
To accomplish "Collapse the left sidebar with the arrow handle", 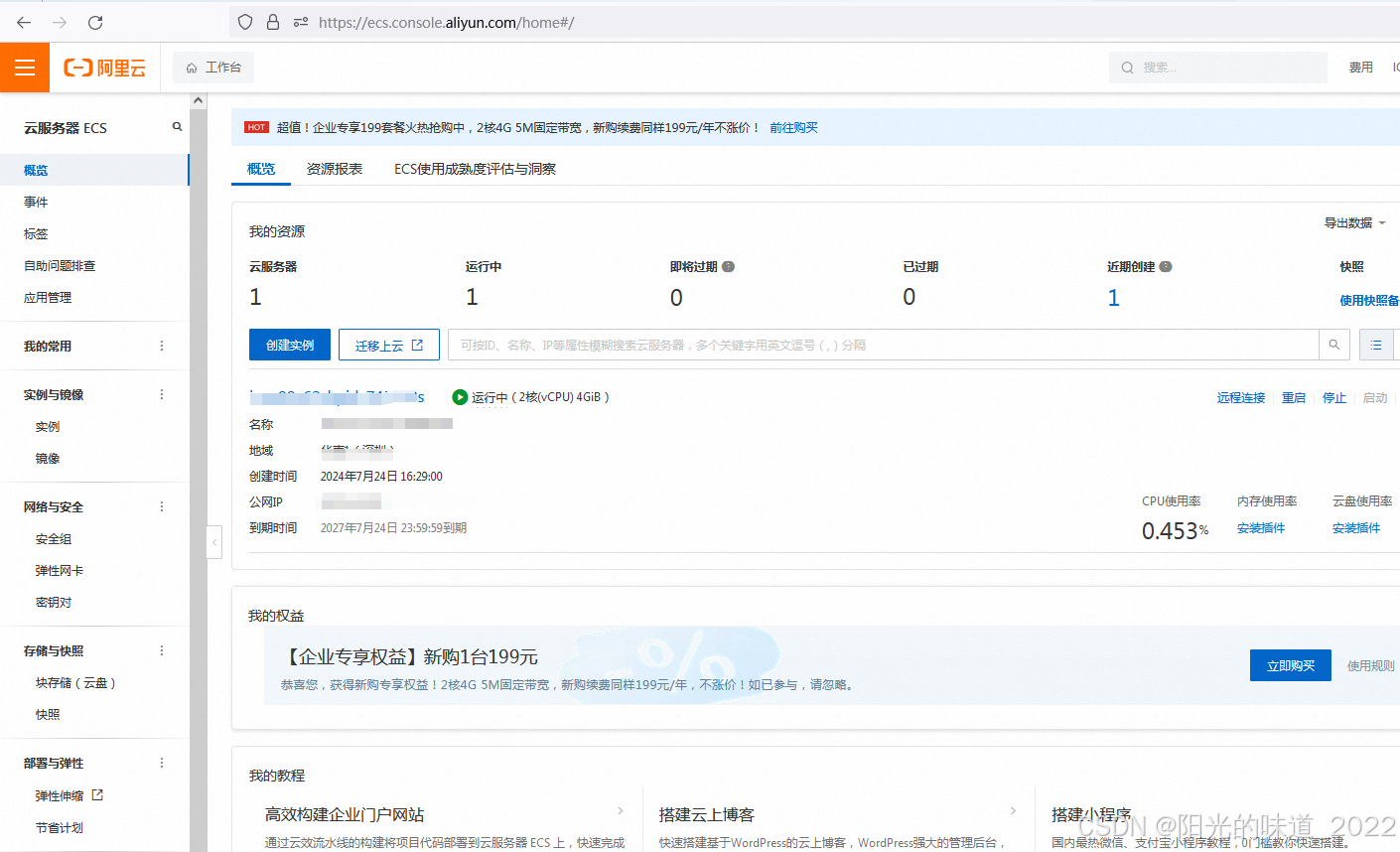I will pyautogui.click(x=214, y=542).
